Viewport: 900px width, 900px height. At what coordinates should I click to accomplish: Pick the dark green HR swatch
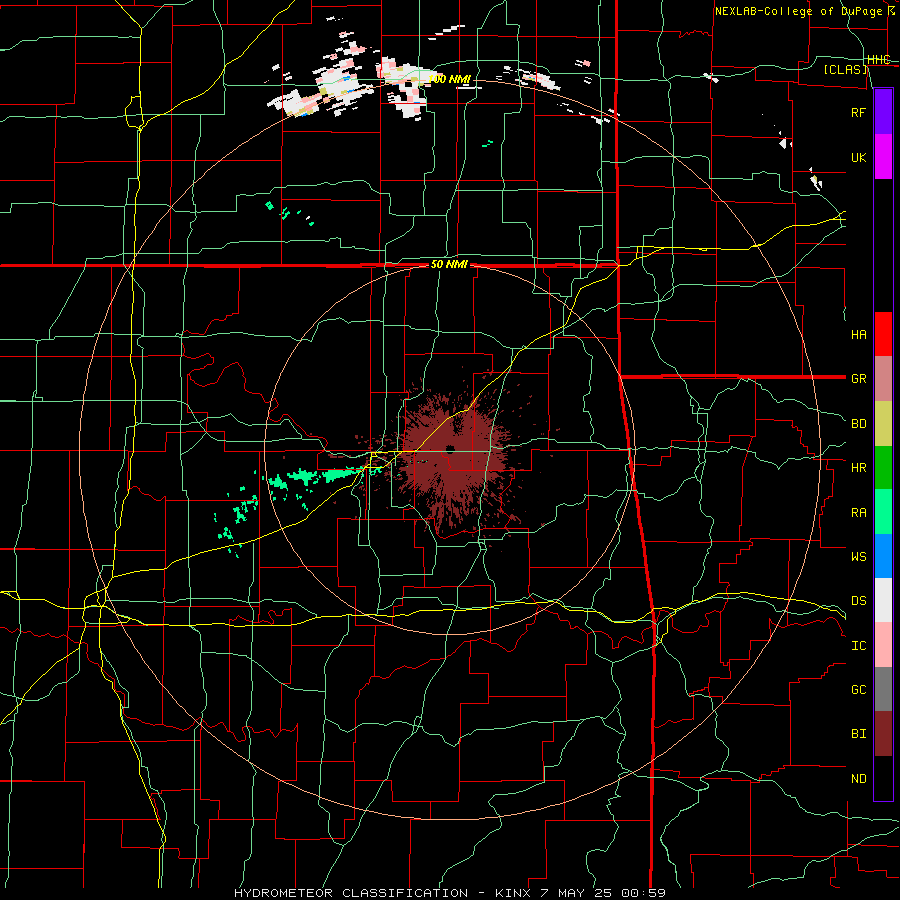click(883, 468)
